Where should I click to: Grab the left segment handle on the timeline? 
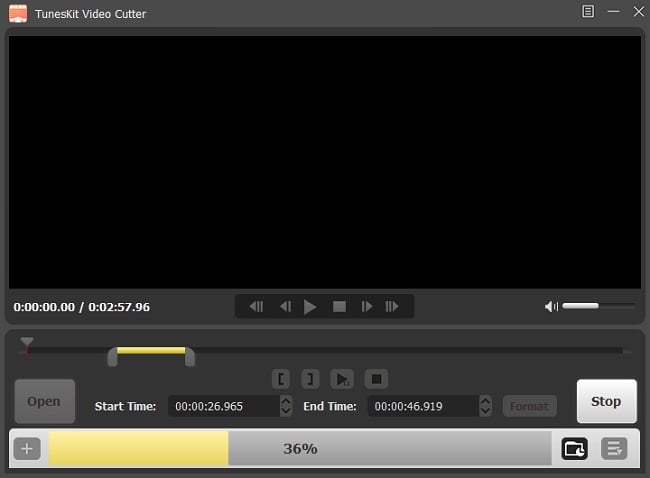[112, 357]
